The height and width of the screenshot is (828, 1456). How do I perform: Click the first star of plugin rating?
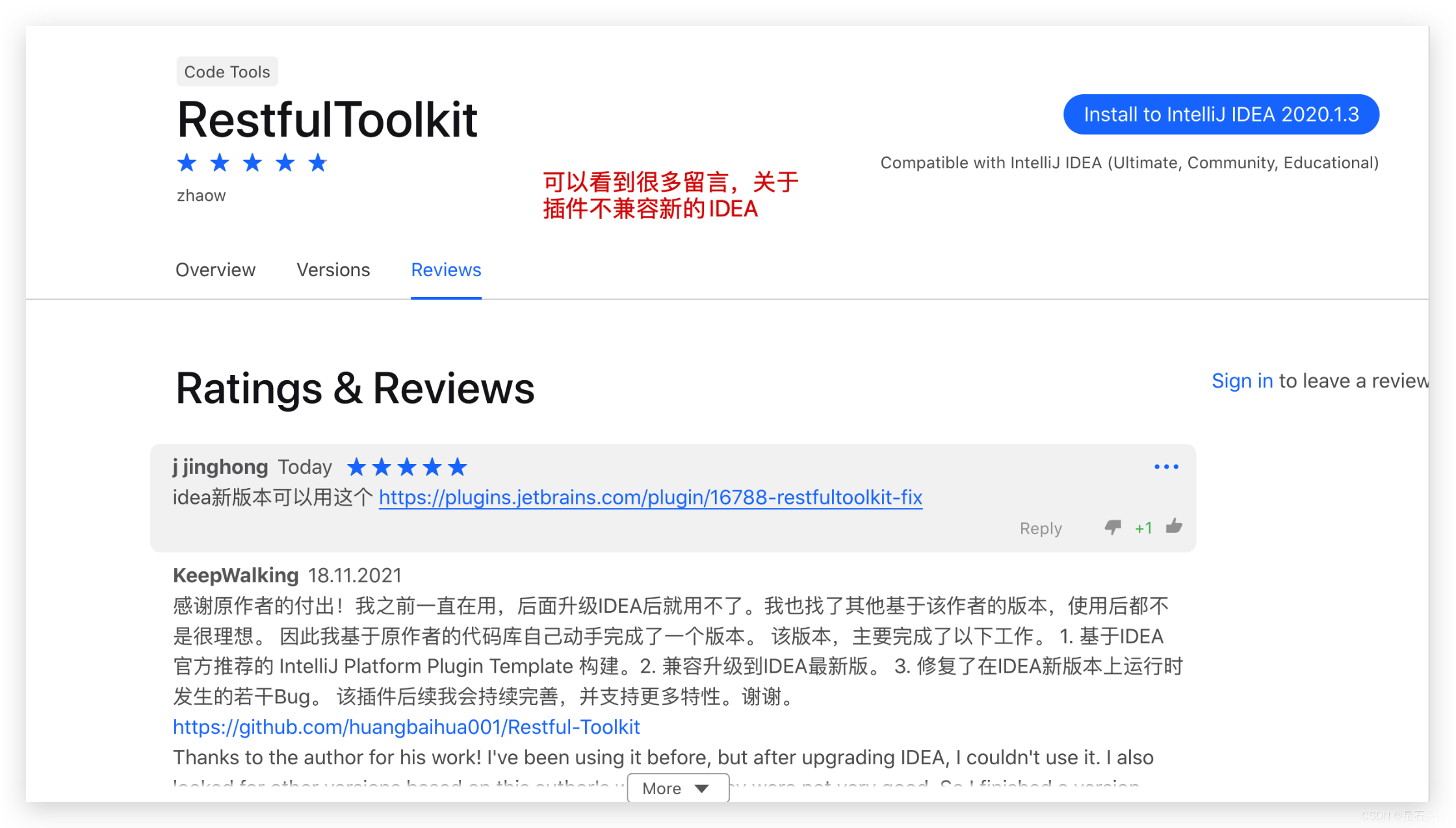coord(187,162)
